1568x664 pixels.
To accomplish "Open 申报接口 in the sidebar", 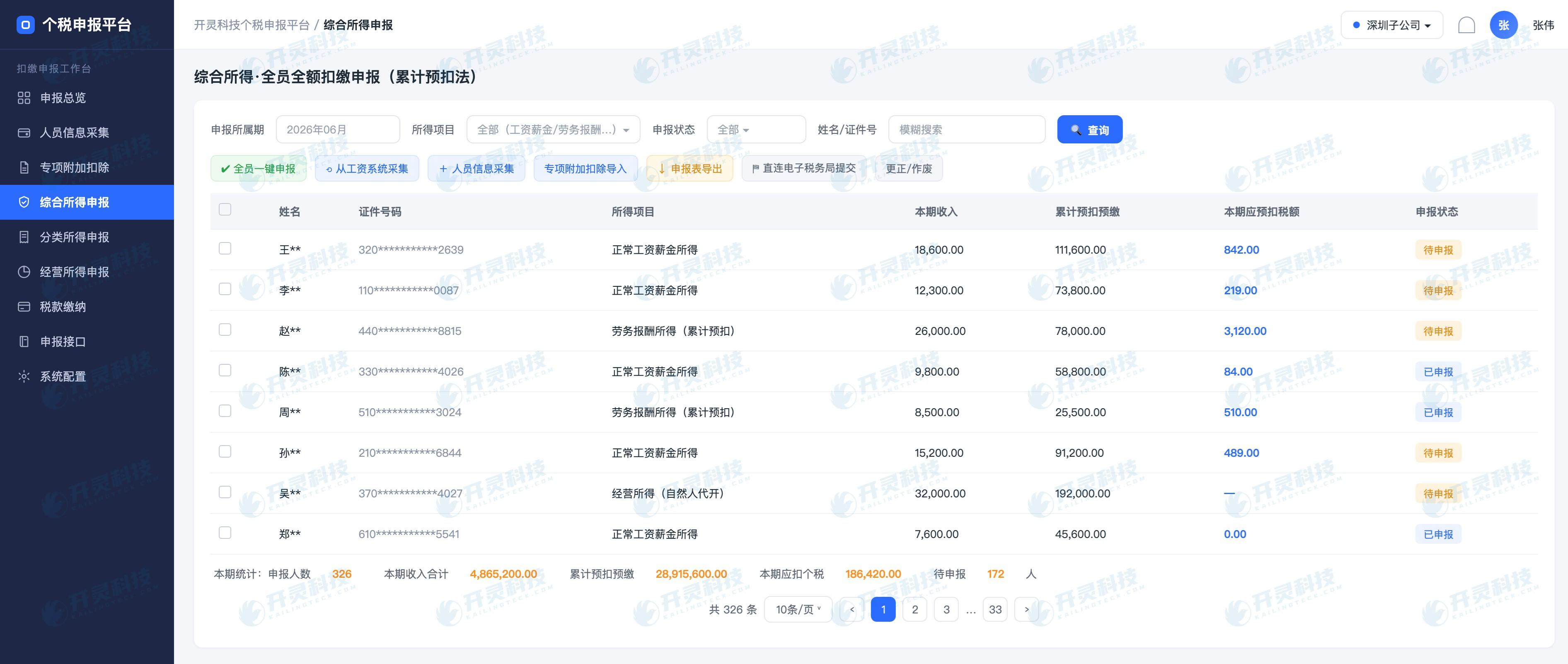I will 87,342.
